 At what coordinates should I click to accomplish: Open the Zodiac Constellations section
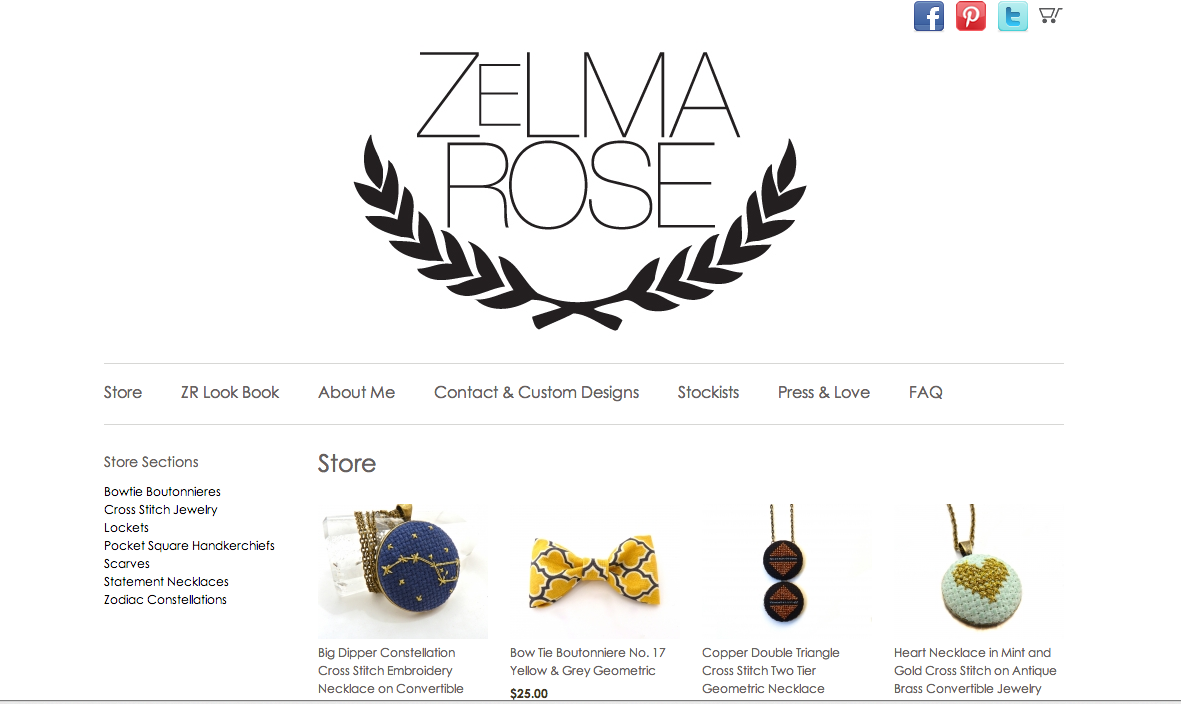(x=165, y=600)
